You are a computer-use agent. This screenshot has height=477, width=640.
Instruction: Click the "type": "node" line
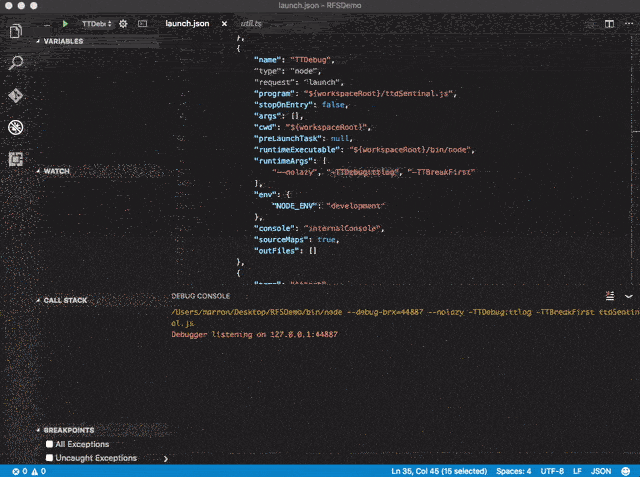click(287, 71)
